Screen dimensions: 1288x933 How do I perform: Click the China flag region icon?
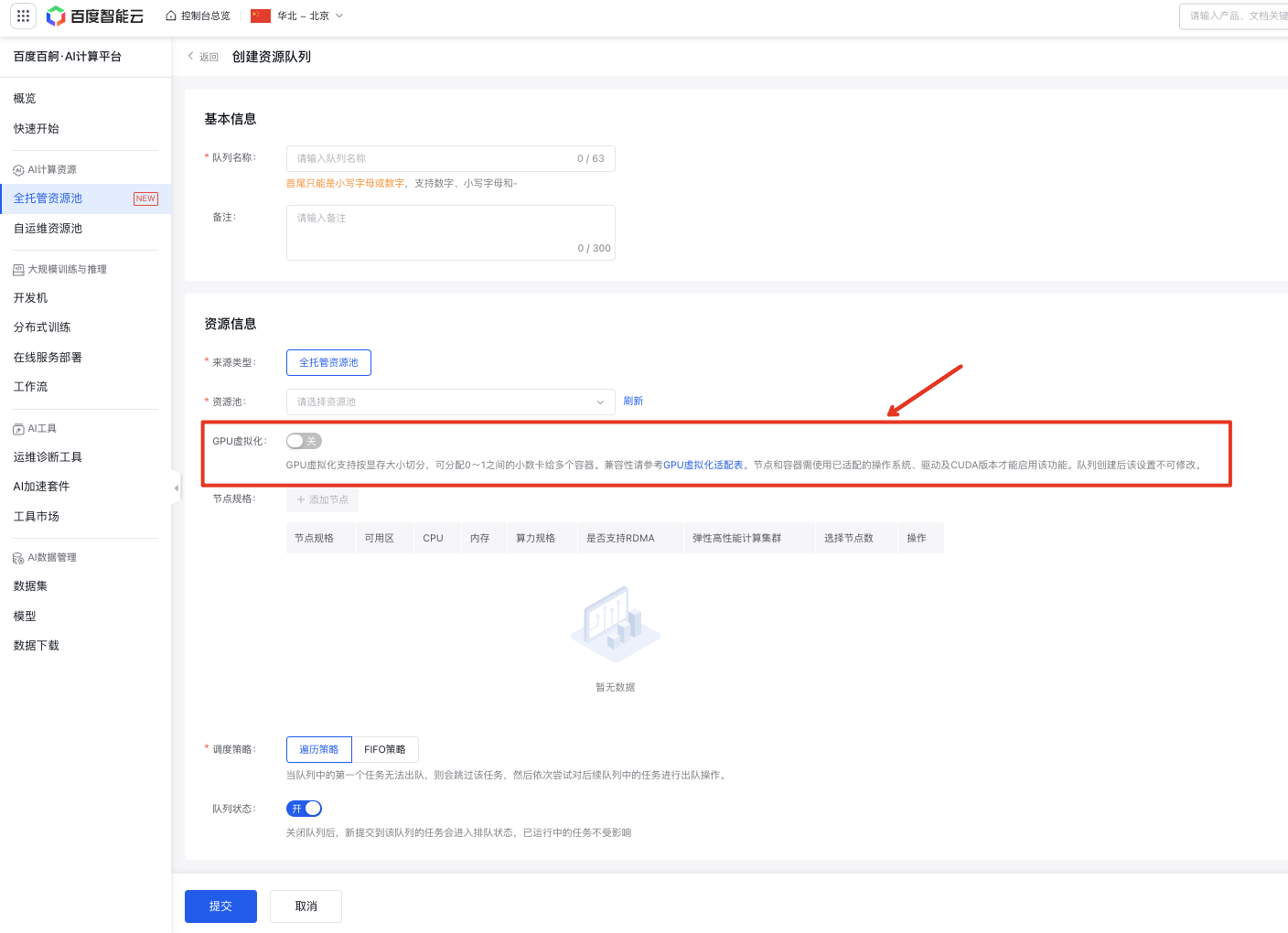tap(261, 16)
